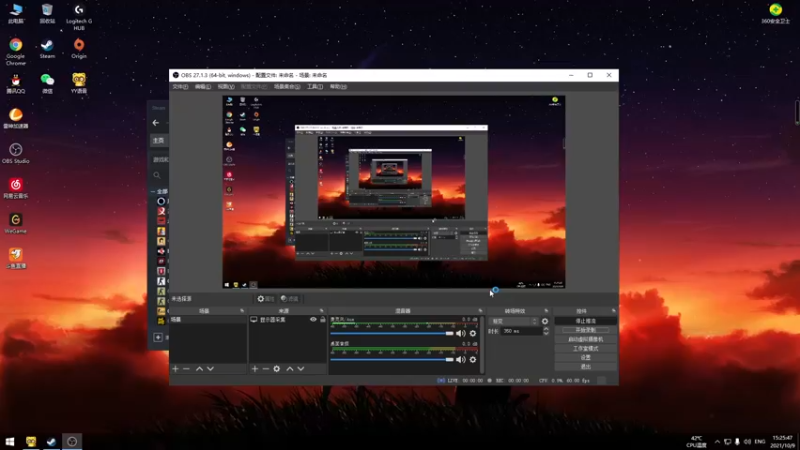Click the transition duration 350 ms field
The width and height of the screenshot is (800, 450).
tap(520, 331)
